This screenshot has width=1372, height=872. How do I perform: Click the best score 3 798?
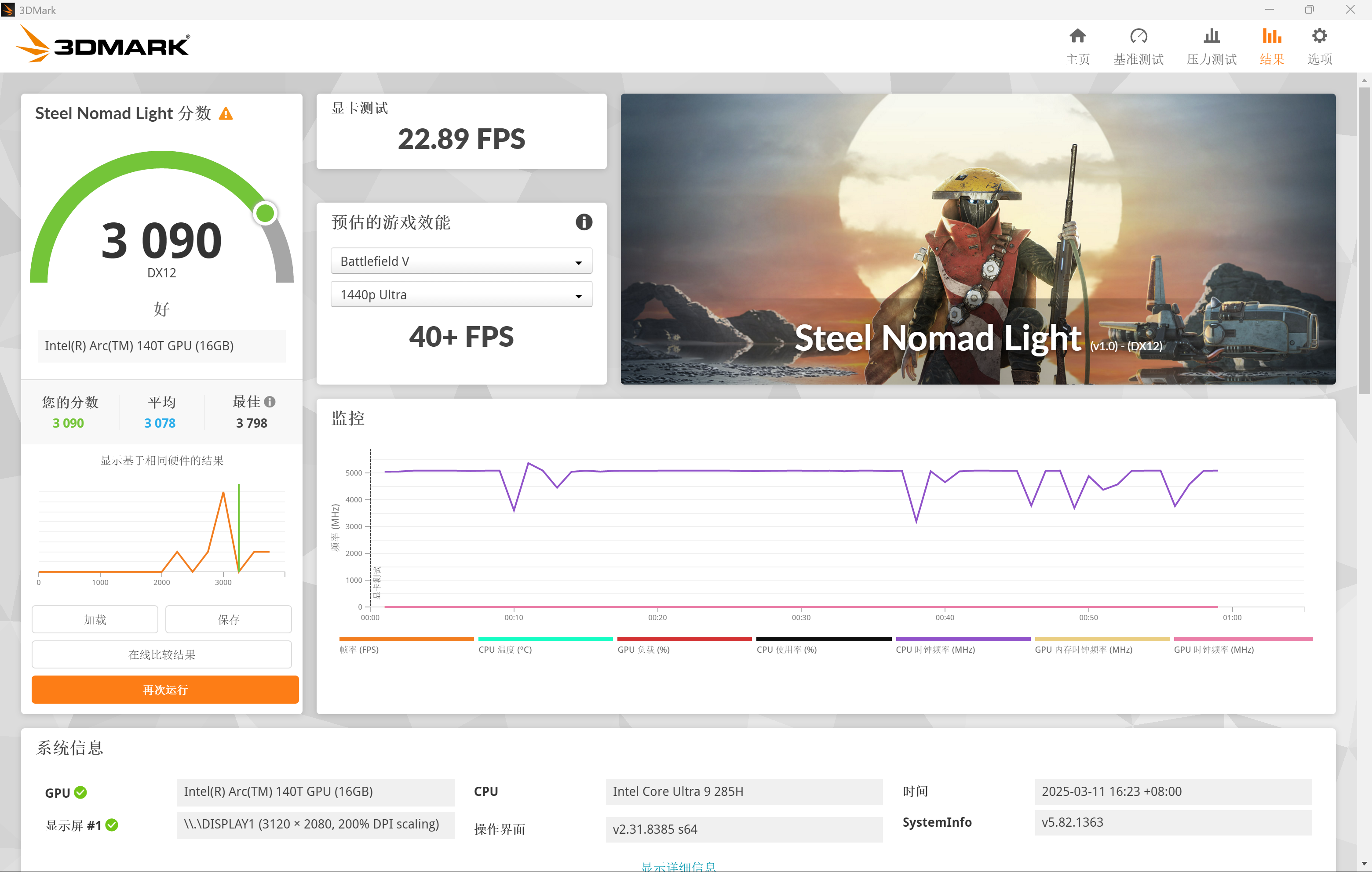point(251,423)
